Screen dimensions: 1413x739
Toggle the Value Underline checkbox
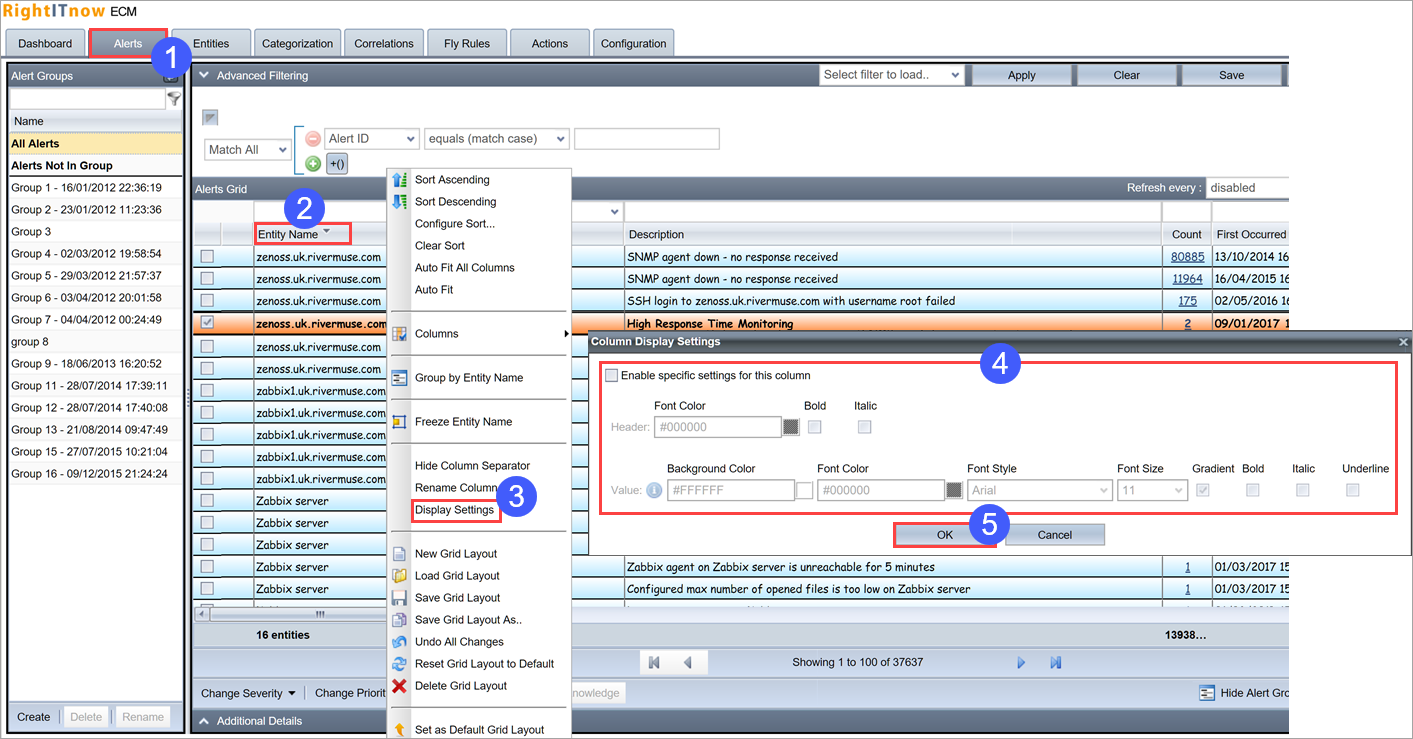pos(1353,490)
